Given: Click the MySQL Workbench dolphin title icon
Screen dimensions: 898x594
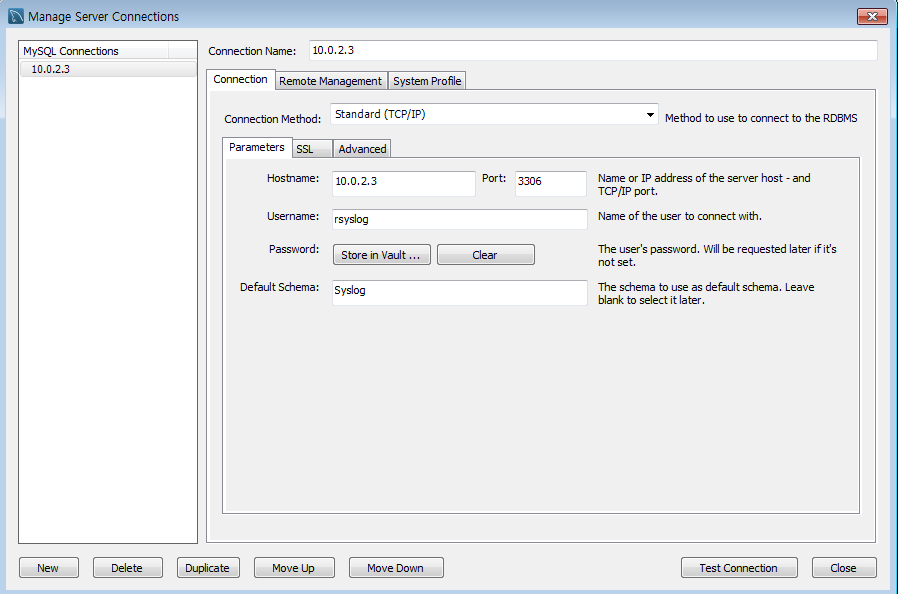Looking at the screenshot, I should point(15,17).
